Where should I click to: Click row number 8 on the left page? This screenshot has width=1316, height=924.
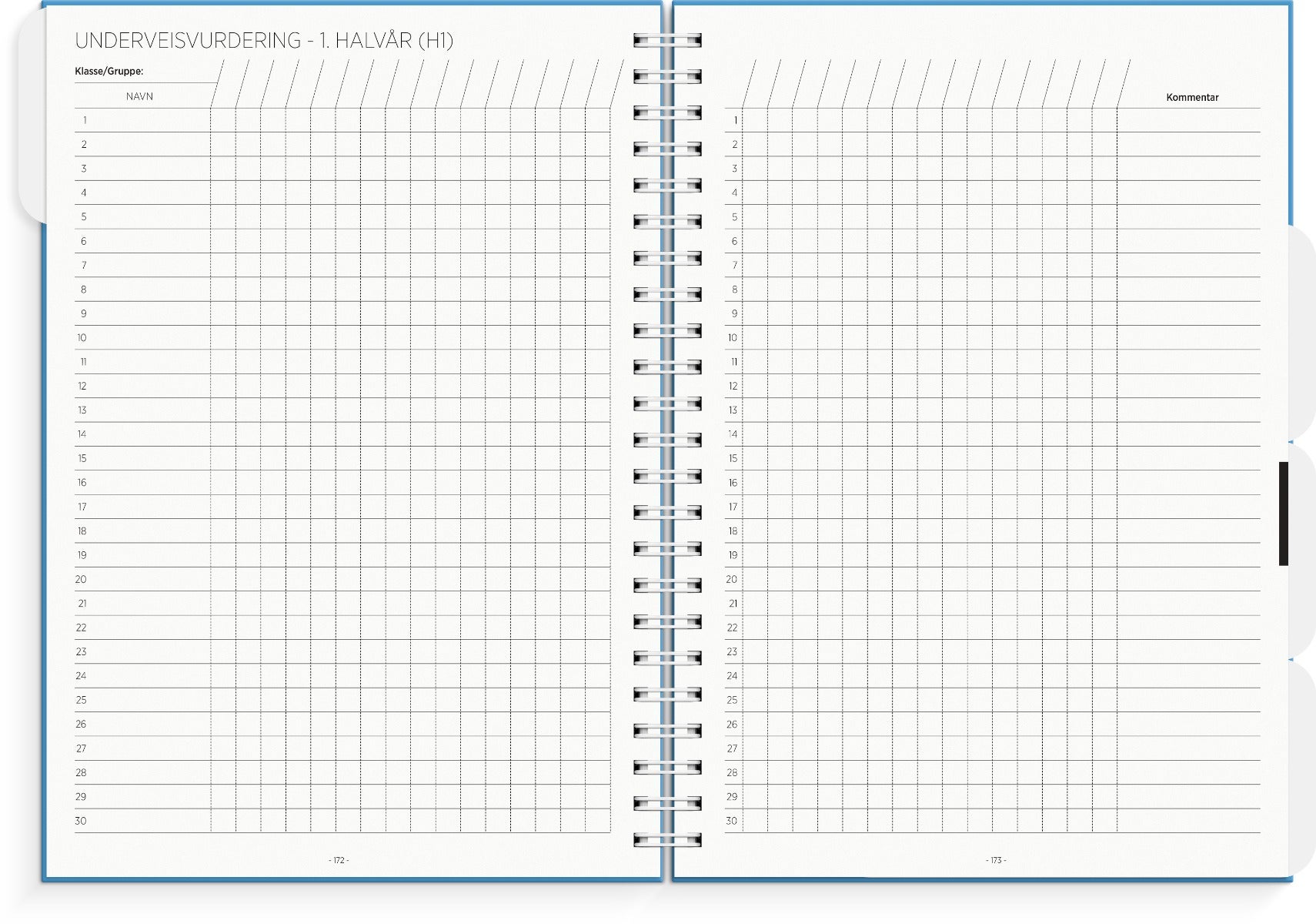83,290
